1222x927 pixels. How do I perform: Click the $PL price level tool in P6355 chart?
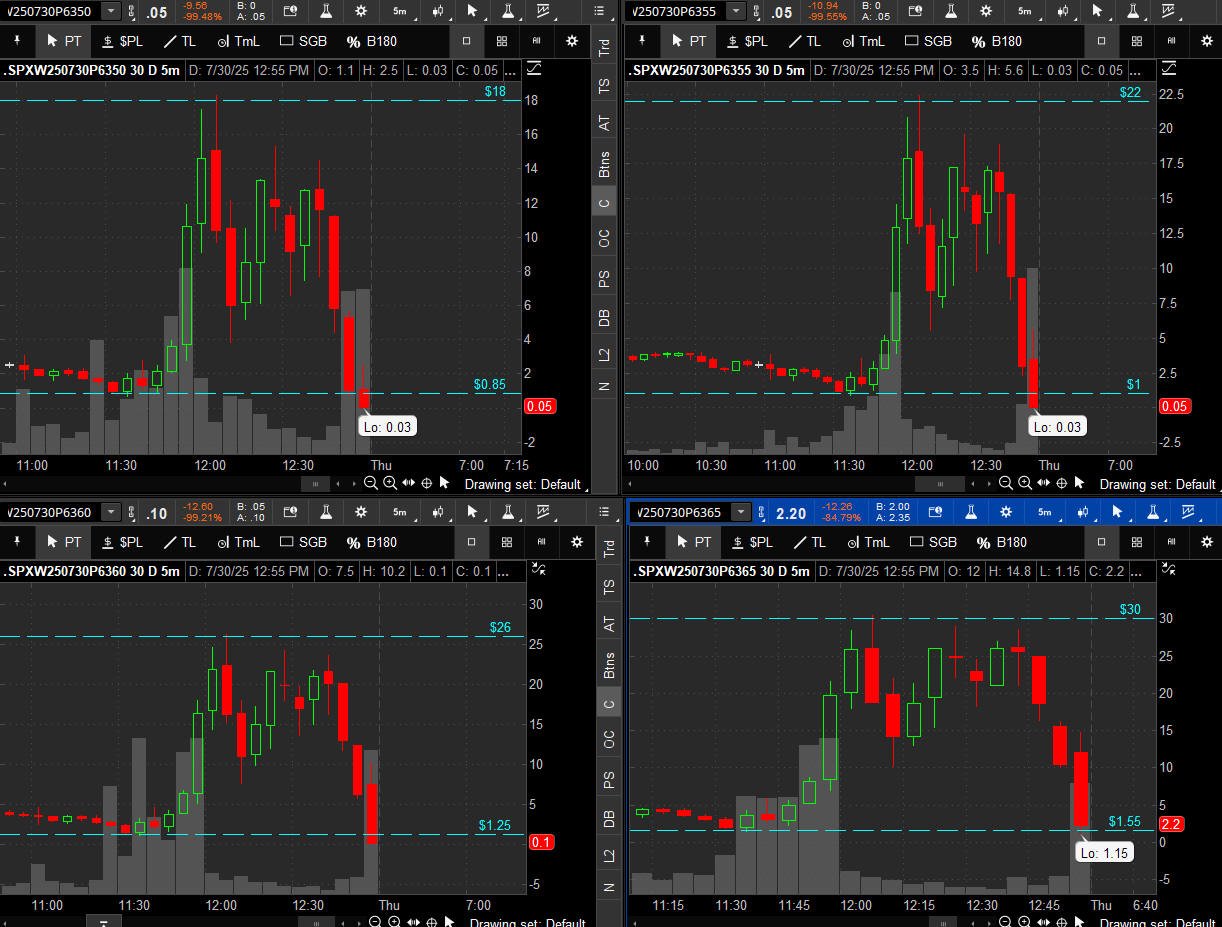(747, 41)
